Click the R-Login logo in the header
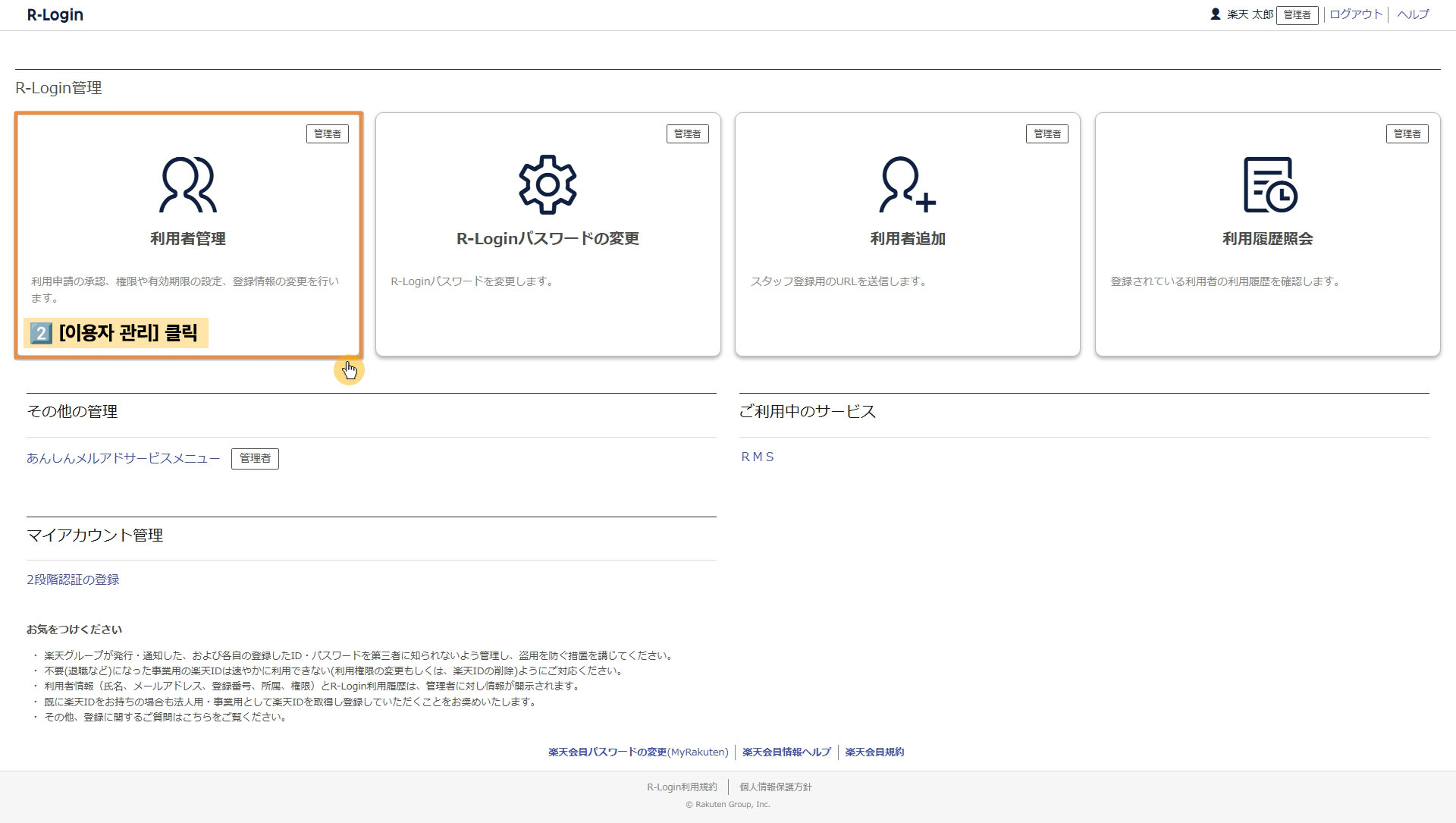This screenshot has width=1456, height=823. click(55, 14)
